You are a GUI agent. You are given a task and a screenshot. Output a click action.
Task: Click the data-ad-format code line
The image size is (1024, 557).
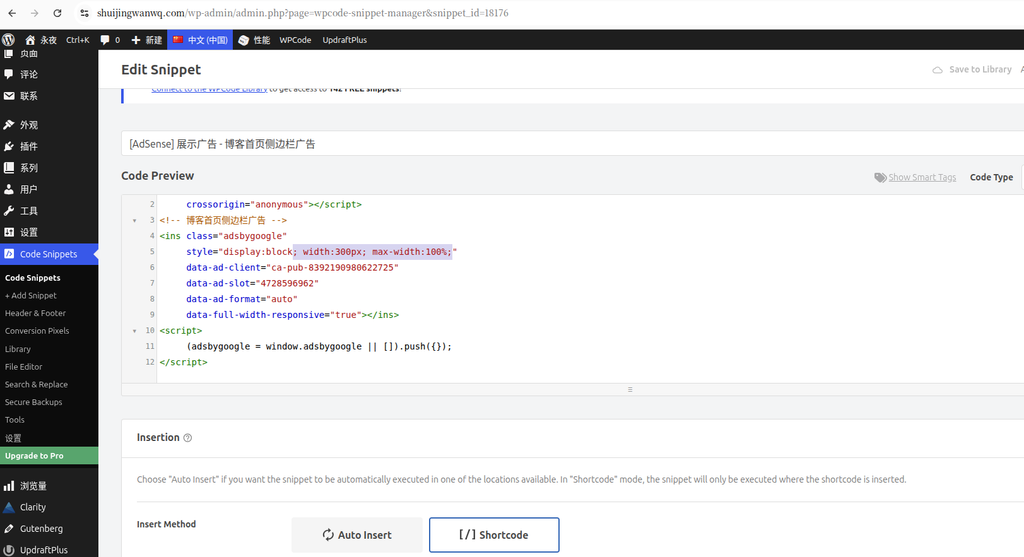[242, 299]
